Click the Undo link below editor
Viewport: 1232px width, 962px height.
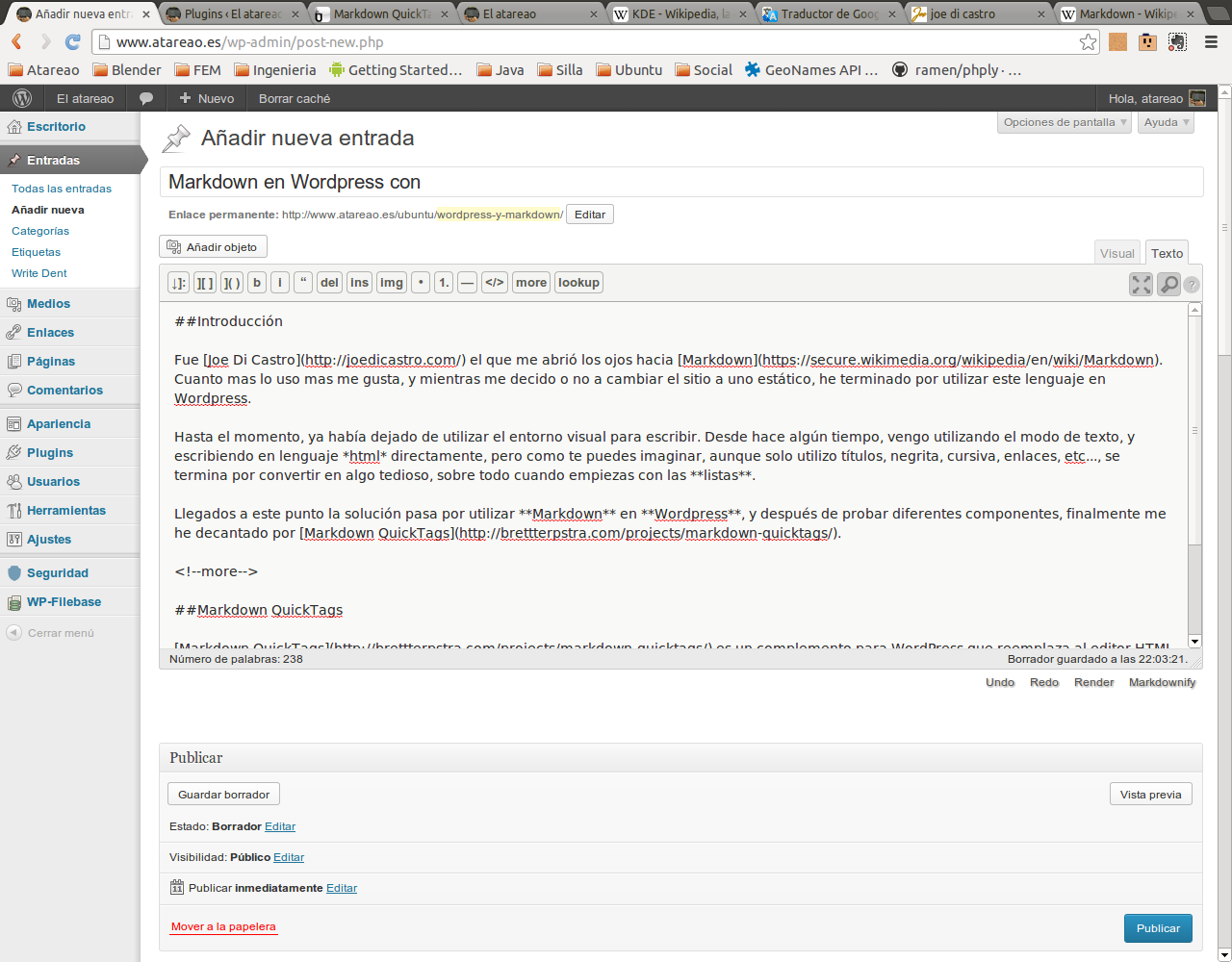tap(1000, 682)
